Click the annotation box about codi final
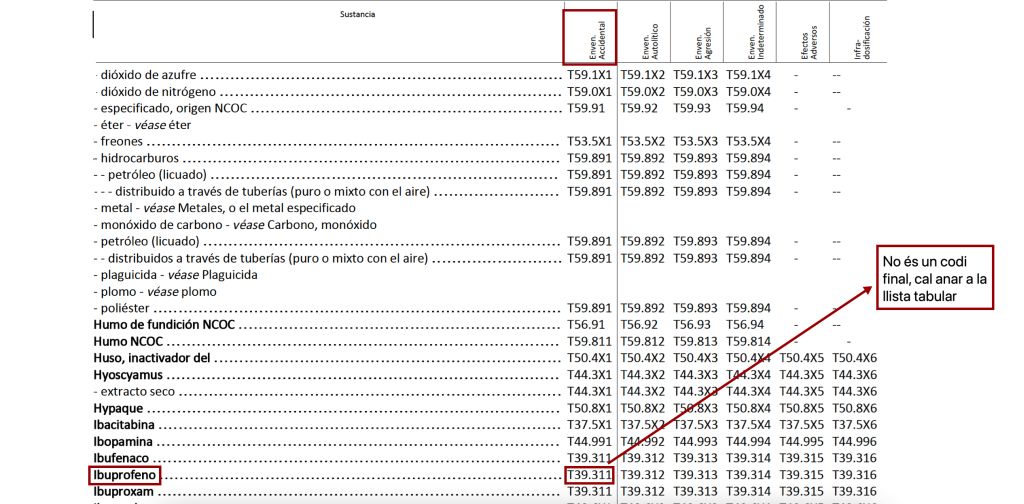The height and width of the screenshot is (504, 1024). point(935,277)
